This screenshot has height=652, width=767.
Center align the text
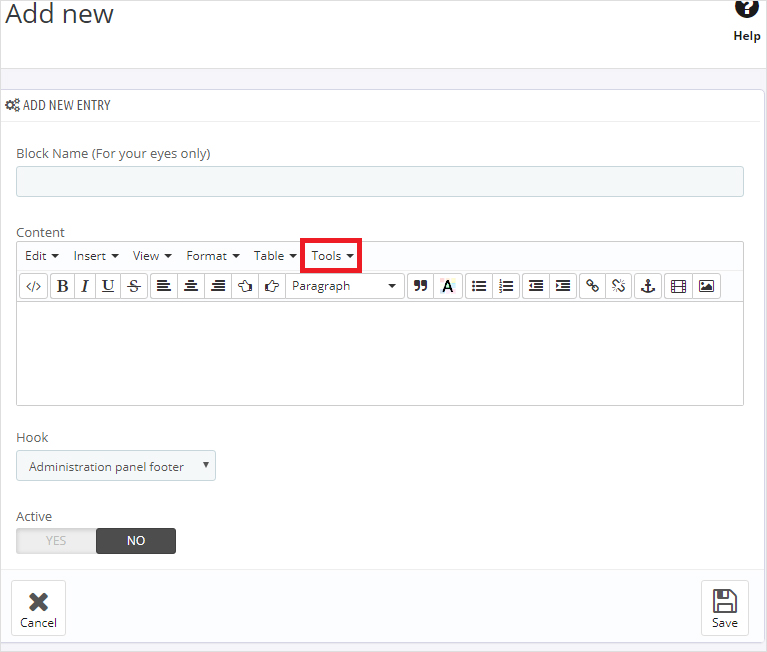191,286
